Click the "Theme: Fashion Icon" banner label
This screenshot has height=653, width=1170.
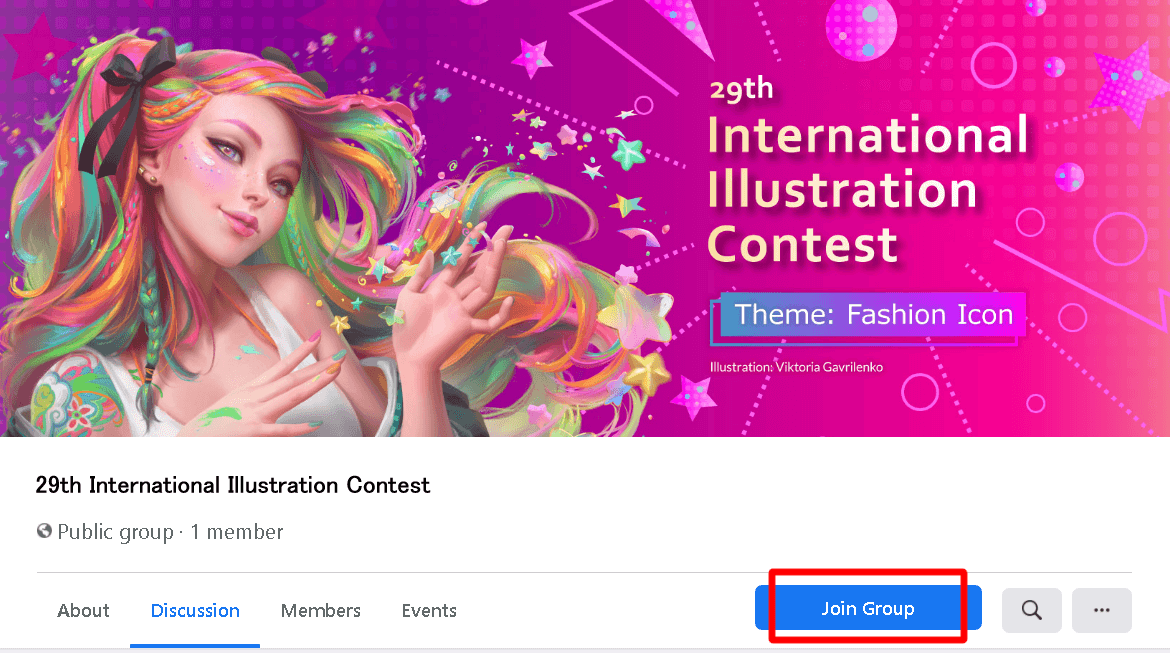(x=873, y=315)
